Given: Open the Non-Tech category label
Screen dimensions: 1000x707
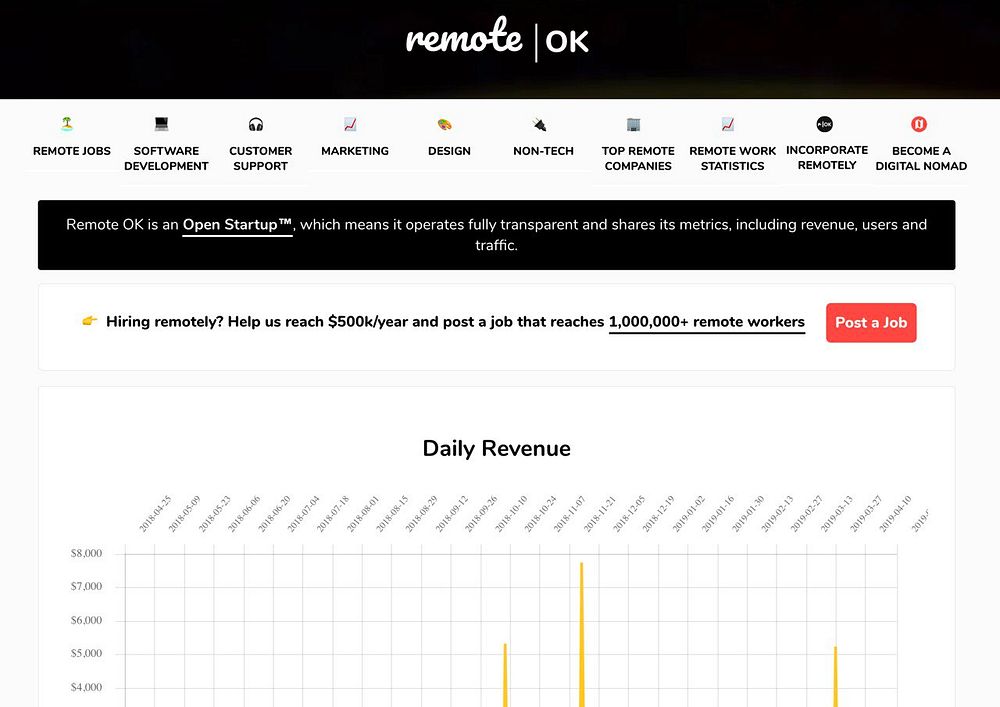Looking at the screenshot, I should point(543,151).
